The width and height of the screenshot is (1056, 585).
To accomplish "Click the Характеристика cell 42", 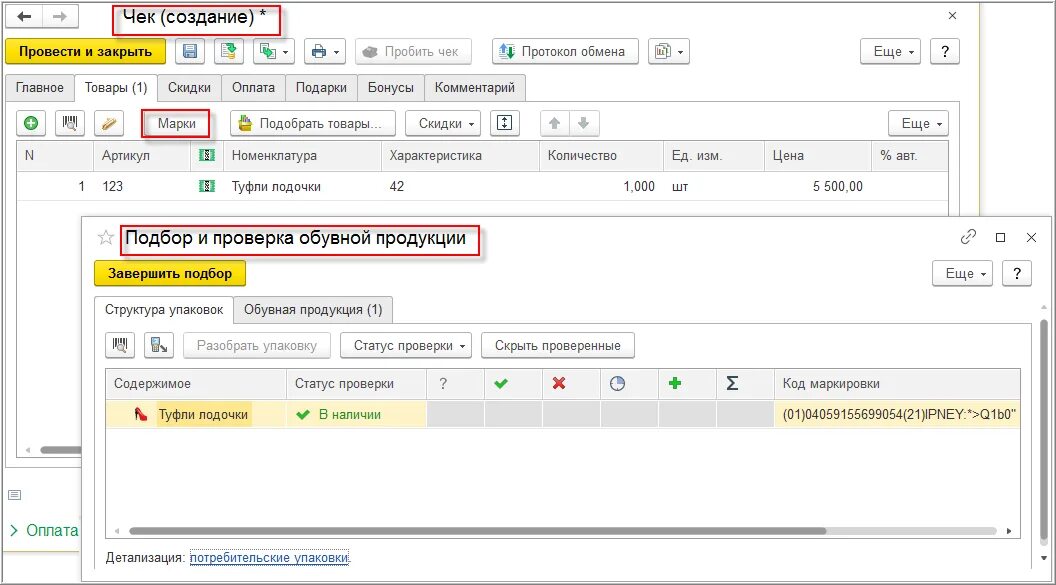I will [460, 186].
